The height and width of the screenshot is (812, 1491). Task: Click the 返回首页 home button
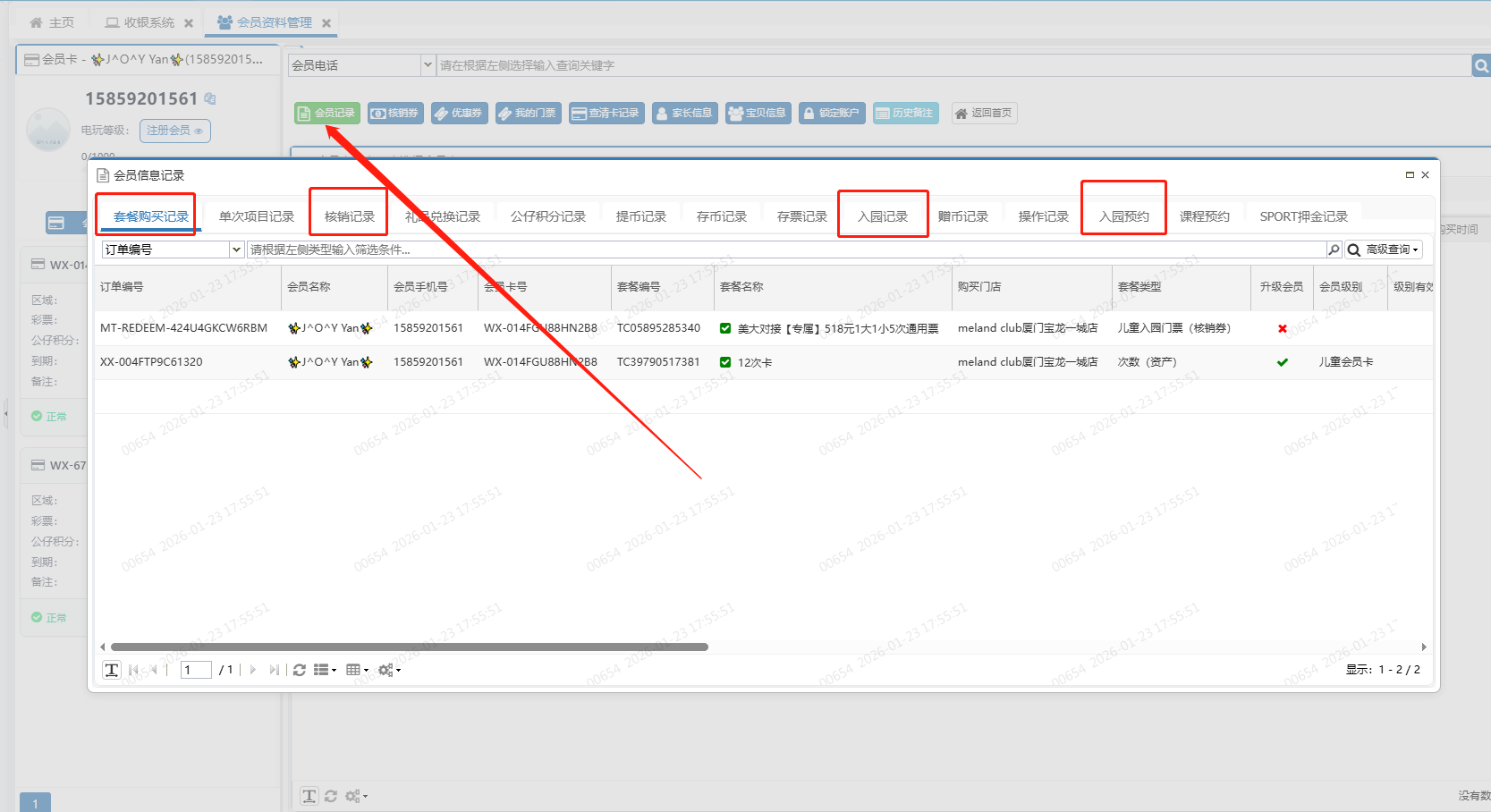click(x=984, y=113)
